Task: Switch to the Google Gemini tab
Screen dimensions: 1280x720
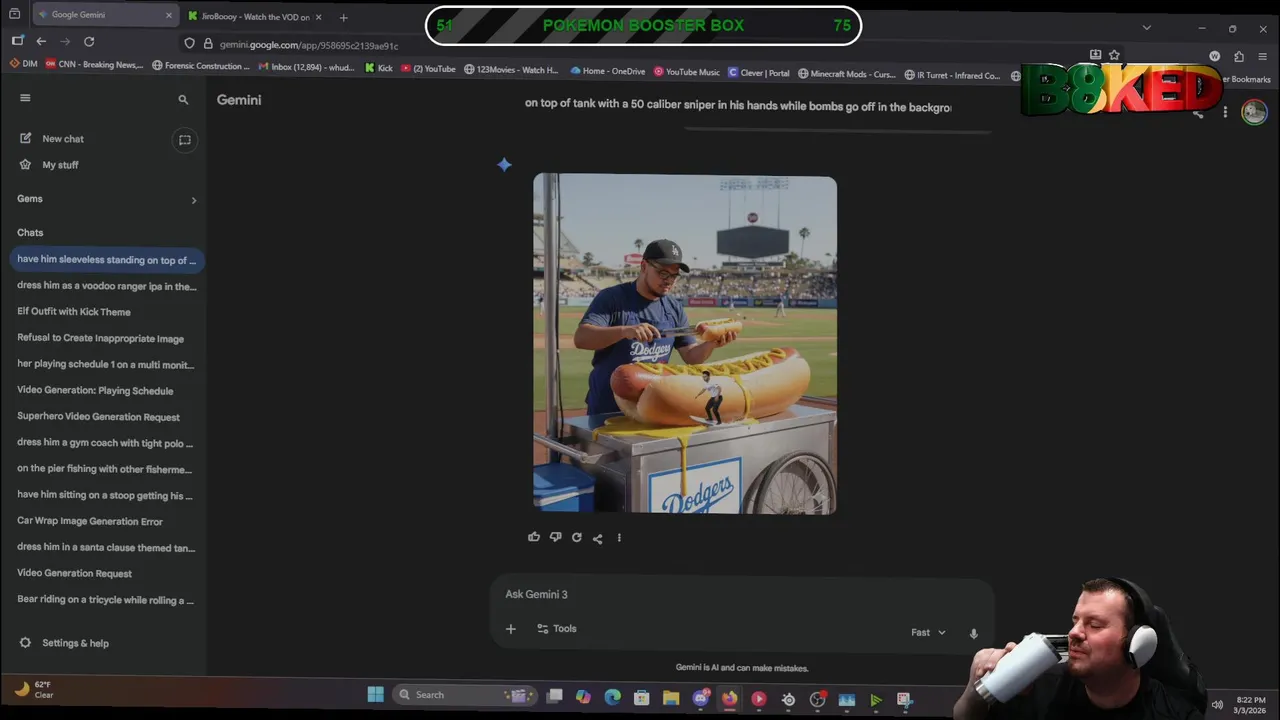Action: (x=104, y=15)
